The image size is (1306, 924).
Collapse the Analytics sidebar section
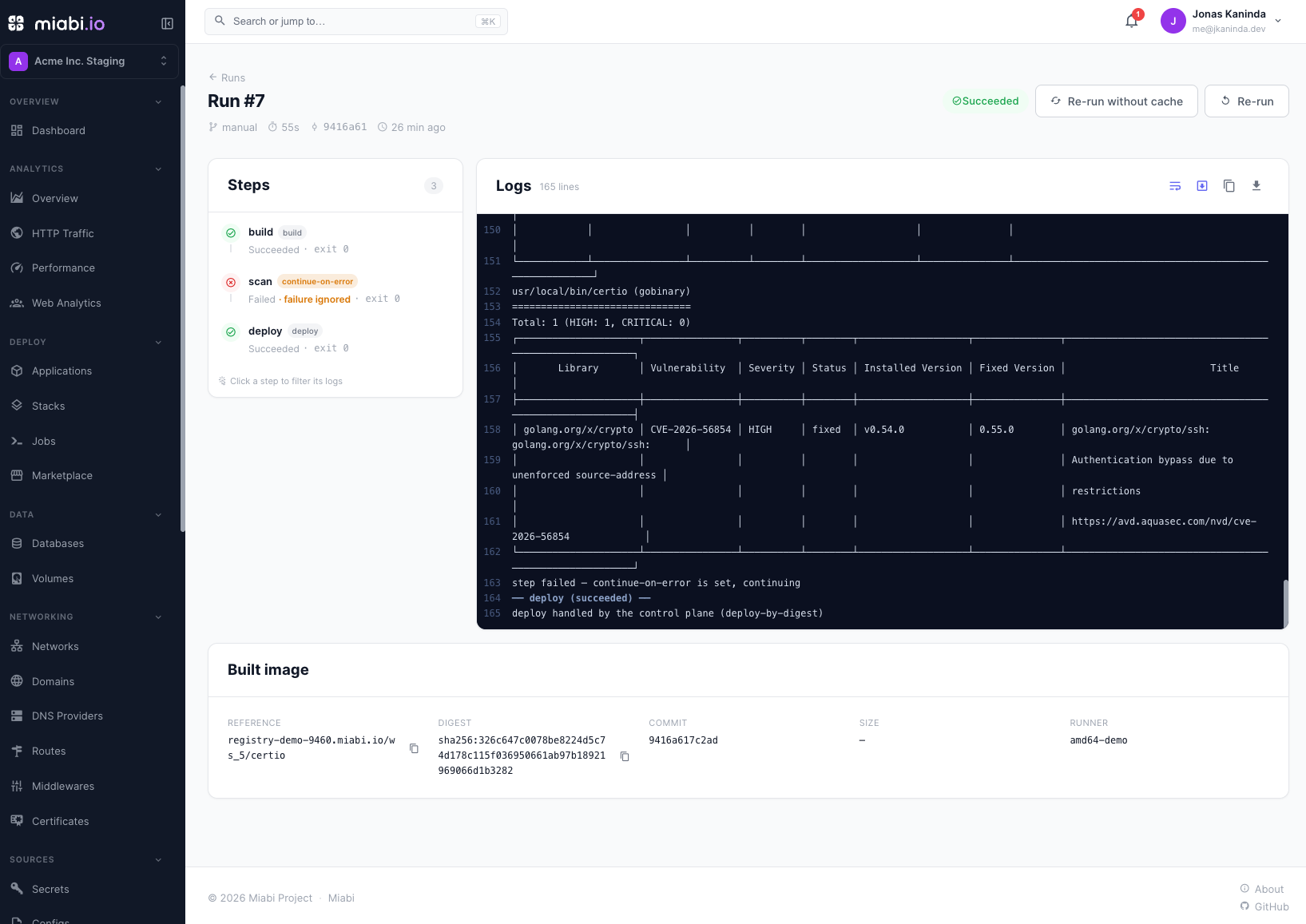[158, 169]
